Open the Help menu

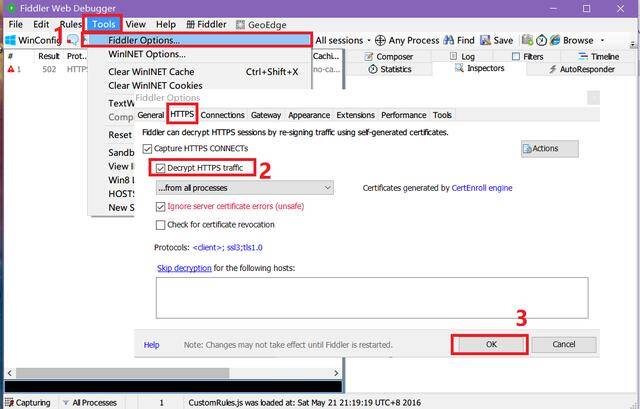point(166,24)
